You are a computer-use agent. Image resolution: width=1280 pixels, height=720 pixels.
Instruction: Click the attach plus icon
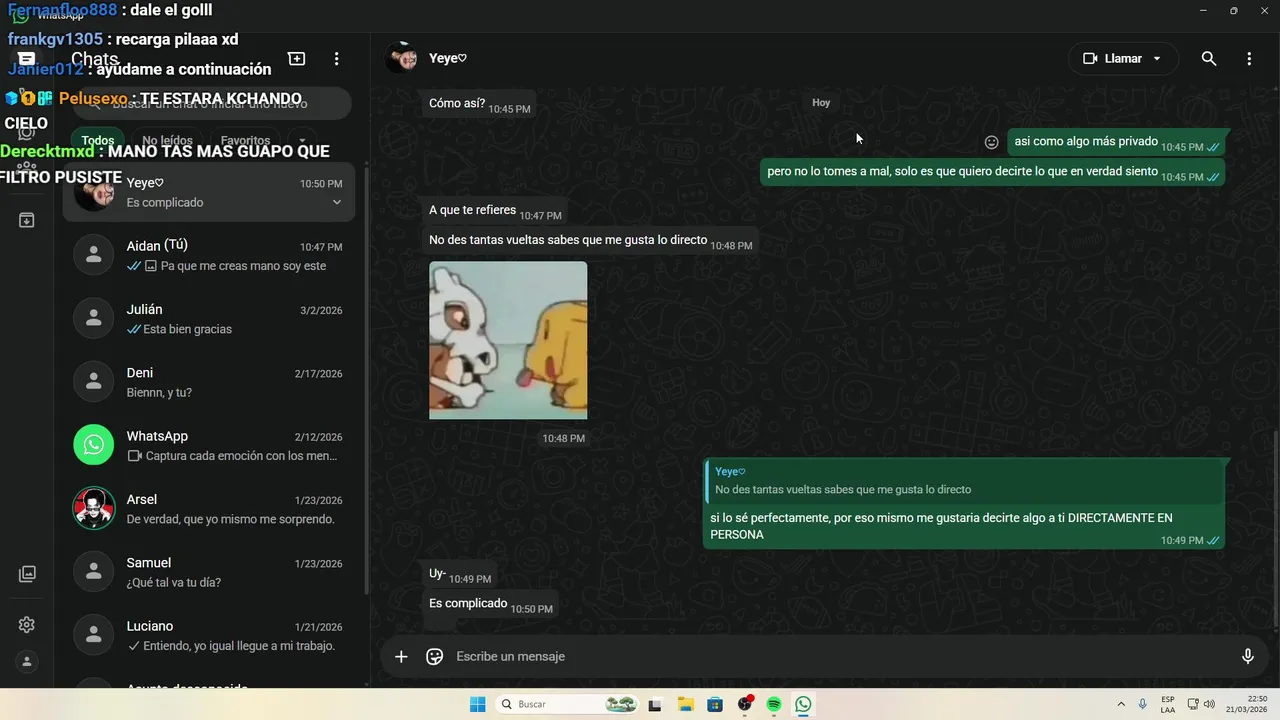[401, 657]
